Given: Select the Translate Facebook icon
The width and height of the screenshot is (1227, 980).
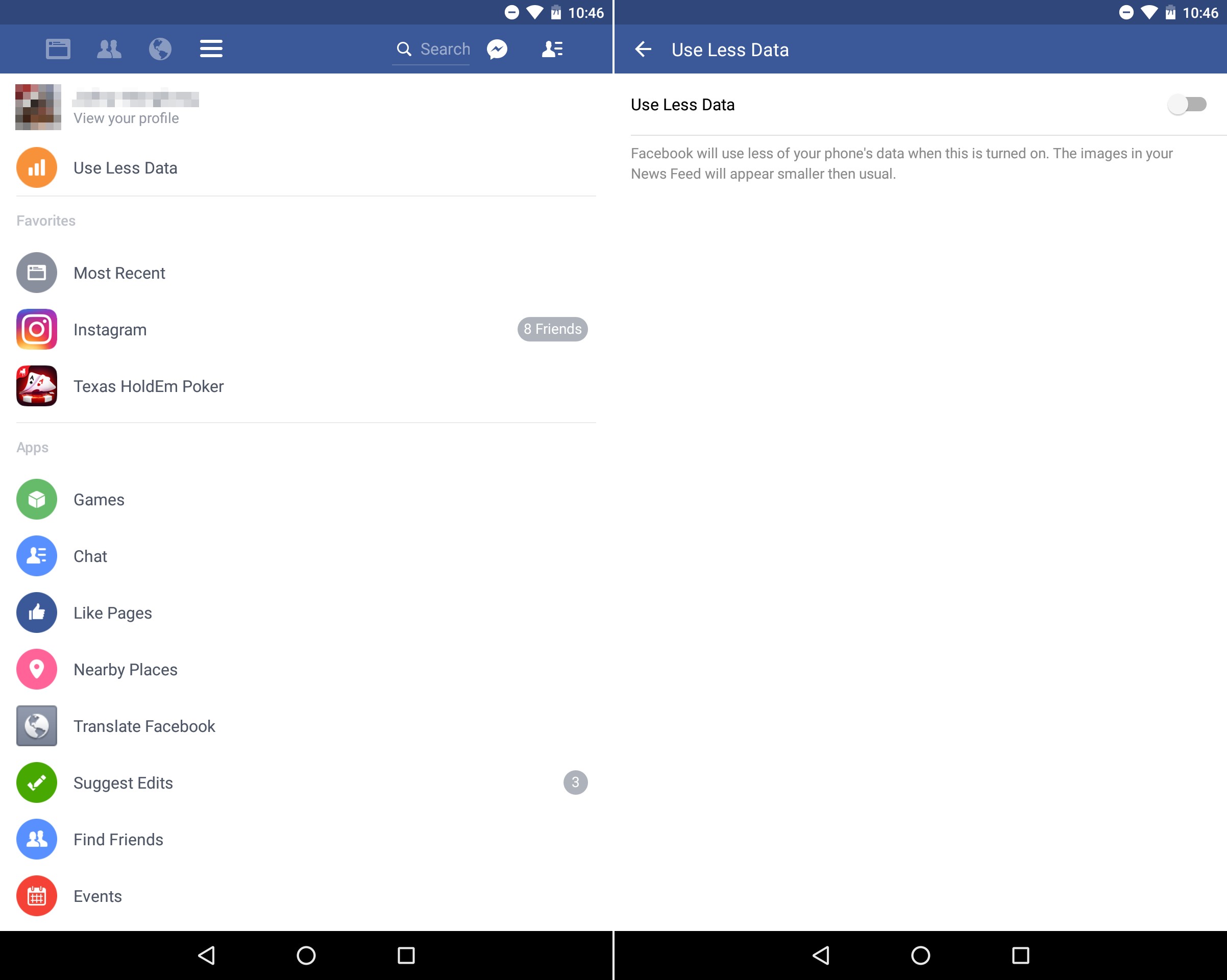Looking at the screenshot, I should (x=36, y=726).
